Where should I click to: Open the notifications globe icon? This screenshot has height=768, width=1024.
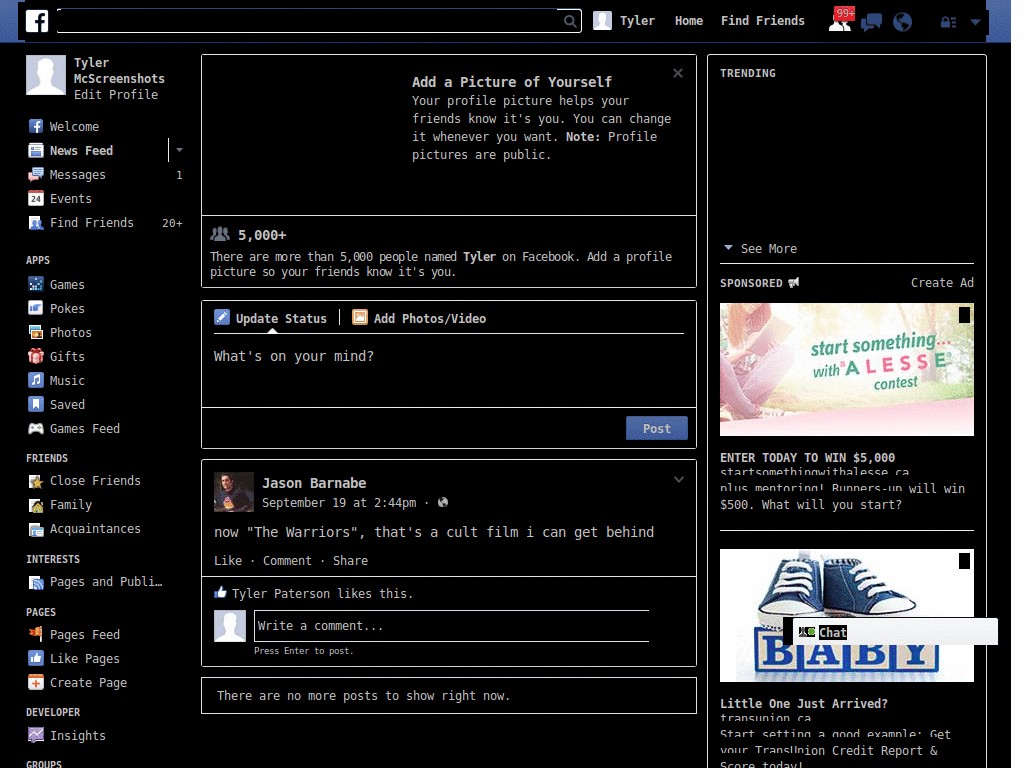(x=902, y=22)
